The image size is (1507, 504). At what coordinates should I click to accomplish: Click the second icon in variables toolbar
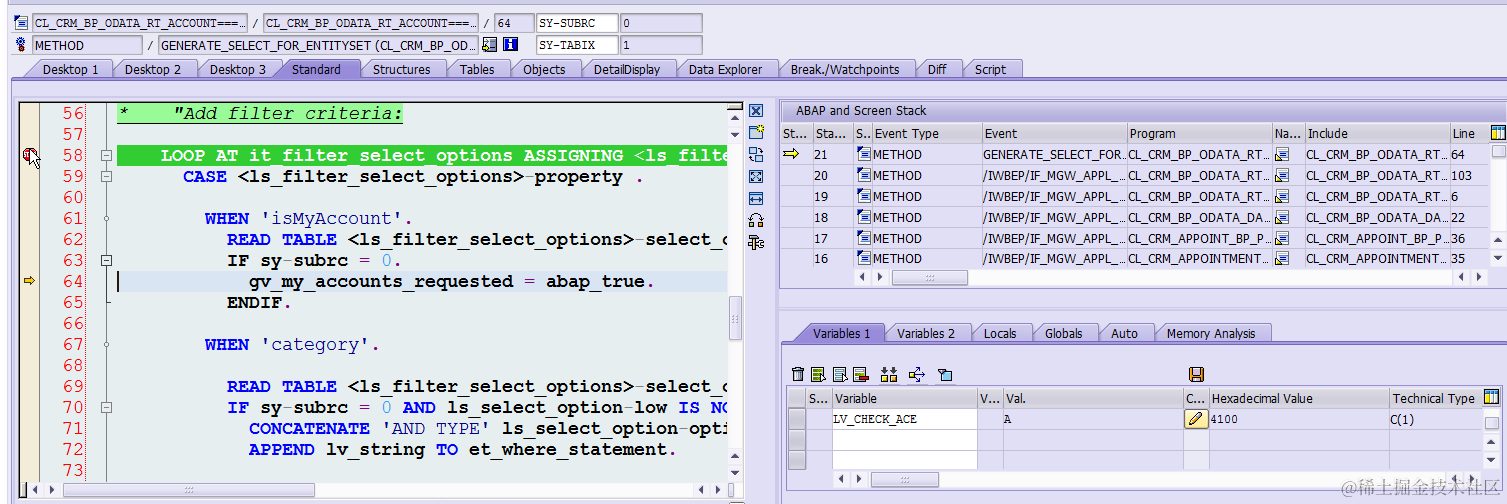(818, 375)
